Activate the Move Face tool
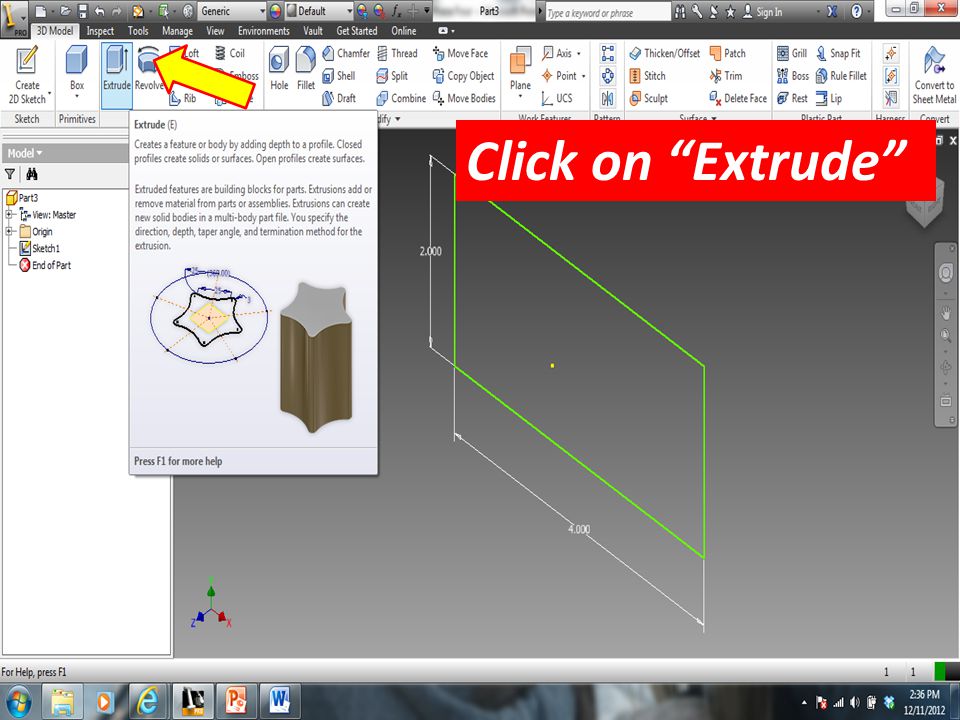The height and width of the screenshot is (720, 960). [460, 53]
